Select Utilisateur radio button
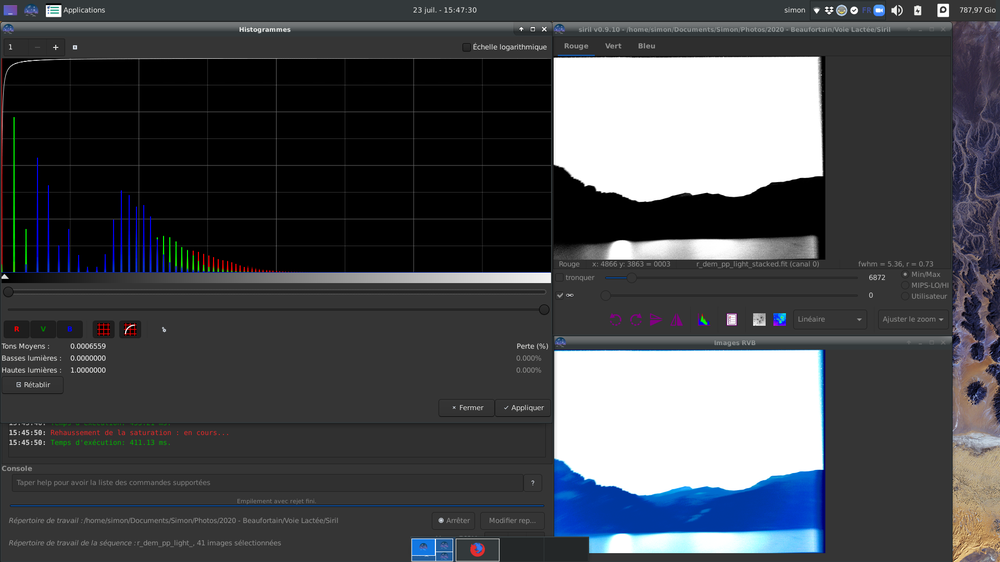Image resolution: width=1000 pixels, height=562 pixels. (x=905, y=296)
